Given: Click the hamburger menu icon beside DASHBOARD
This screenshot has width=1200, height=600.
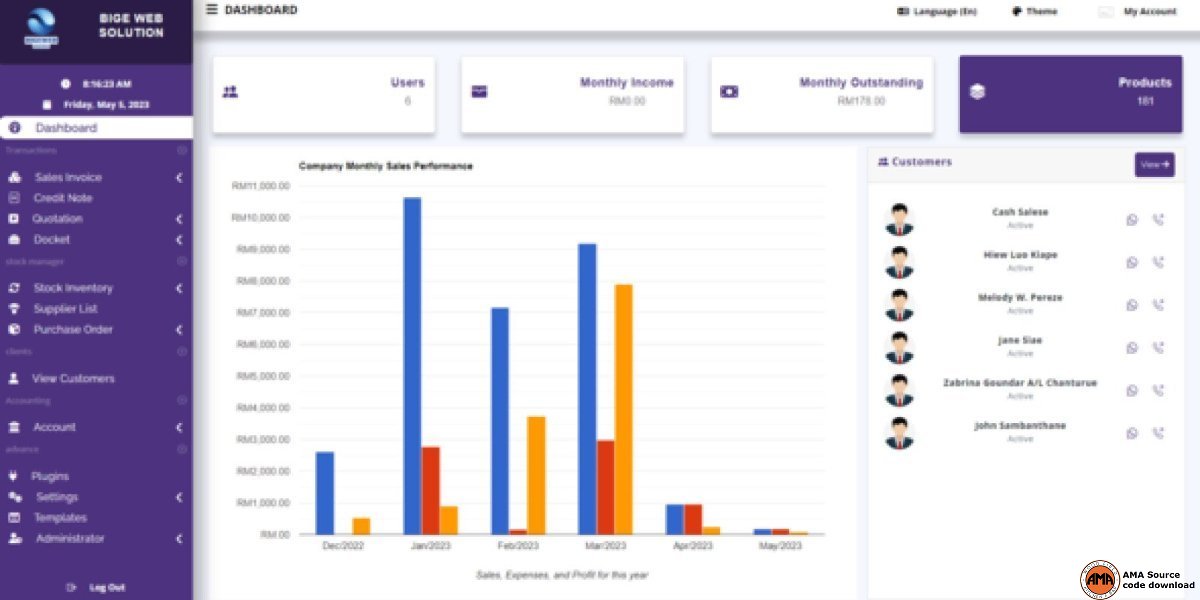Looking at the screenshot, I should (211, 10).
